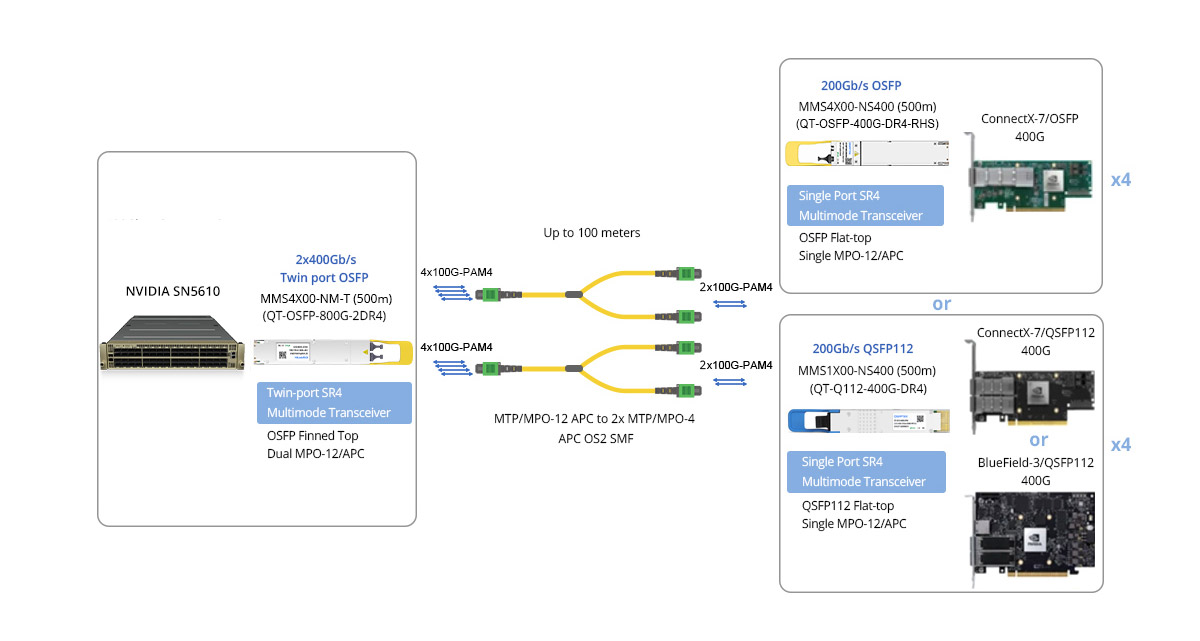Select '2x100G-PAM4' label beside the upper cable
The image size is (1200, 641).
736,287
